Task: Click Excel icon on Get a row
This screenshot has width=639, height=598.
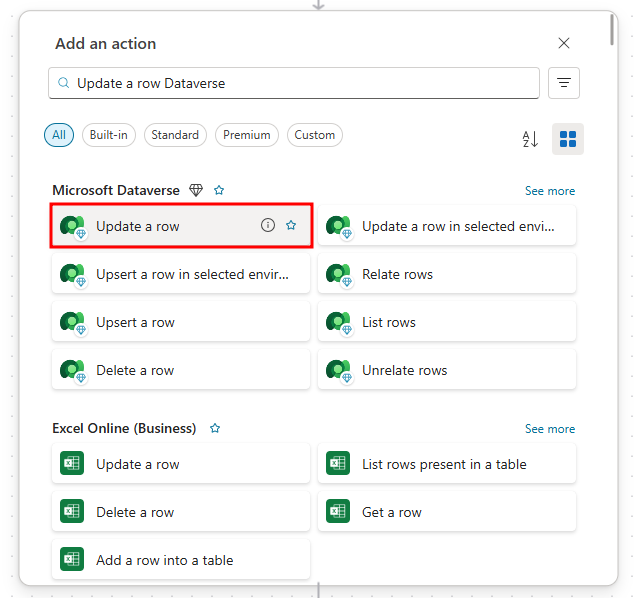Action: pos(338,511)
